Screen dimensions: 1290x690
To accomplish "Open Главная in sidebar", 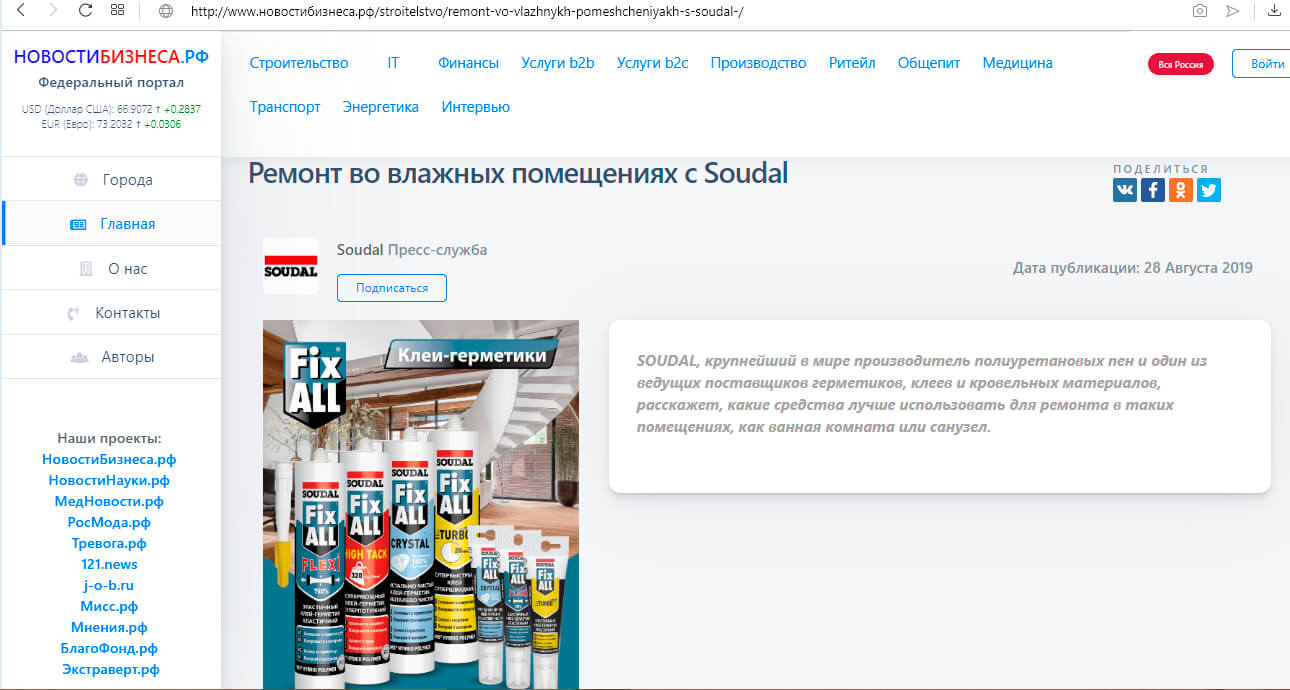I will click(111, 224).
